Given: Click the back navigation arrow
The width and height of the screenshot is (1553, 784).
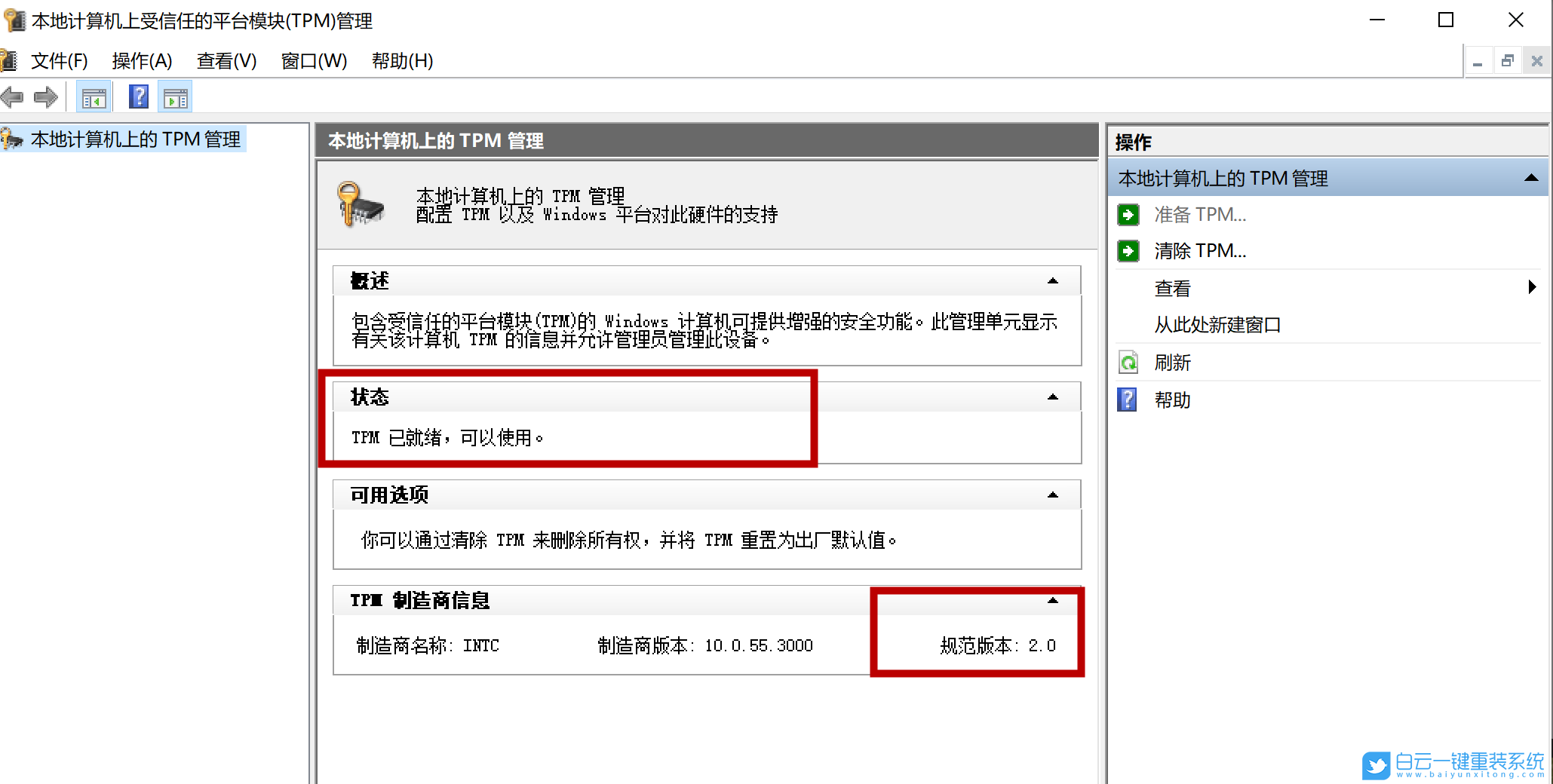Looking at the screenshot, I should coord(13,96).
